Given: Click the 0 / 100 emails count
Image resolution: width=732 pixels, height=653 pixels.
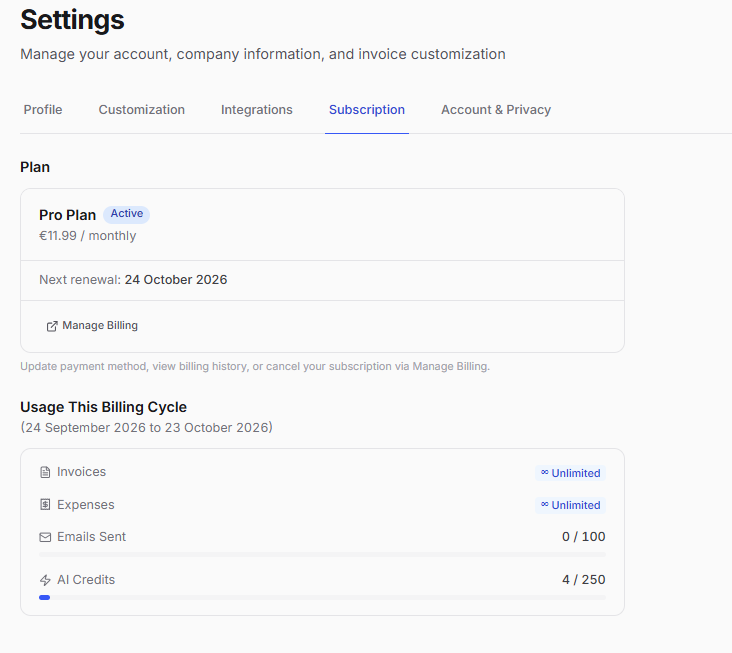Looking at the screenshot, I should pos(584,537).
